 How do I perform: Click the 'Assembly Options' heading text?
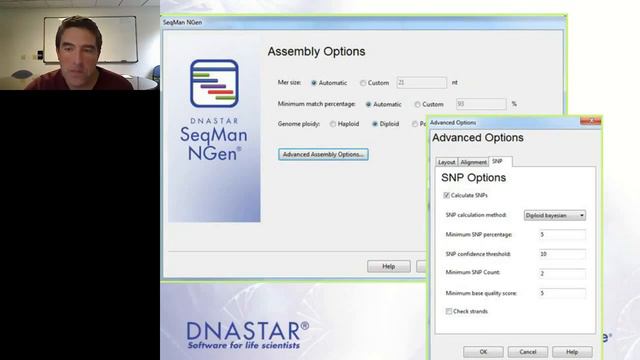[x=316, y=52]
